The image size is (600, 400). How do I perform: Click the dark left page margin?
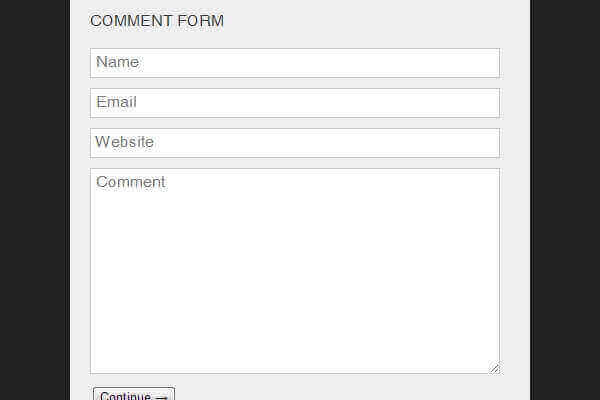[34, 200]
